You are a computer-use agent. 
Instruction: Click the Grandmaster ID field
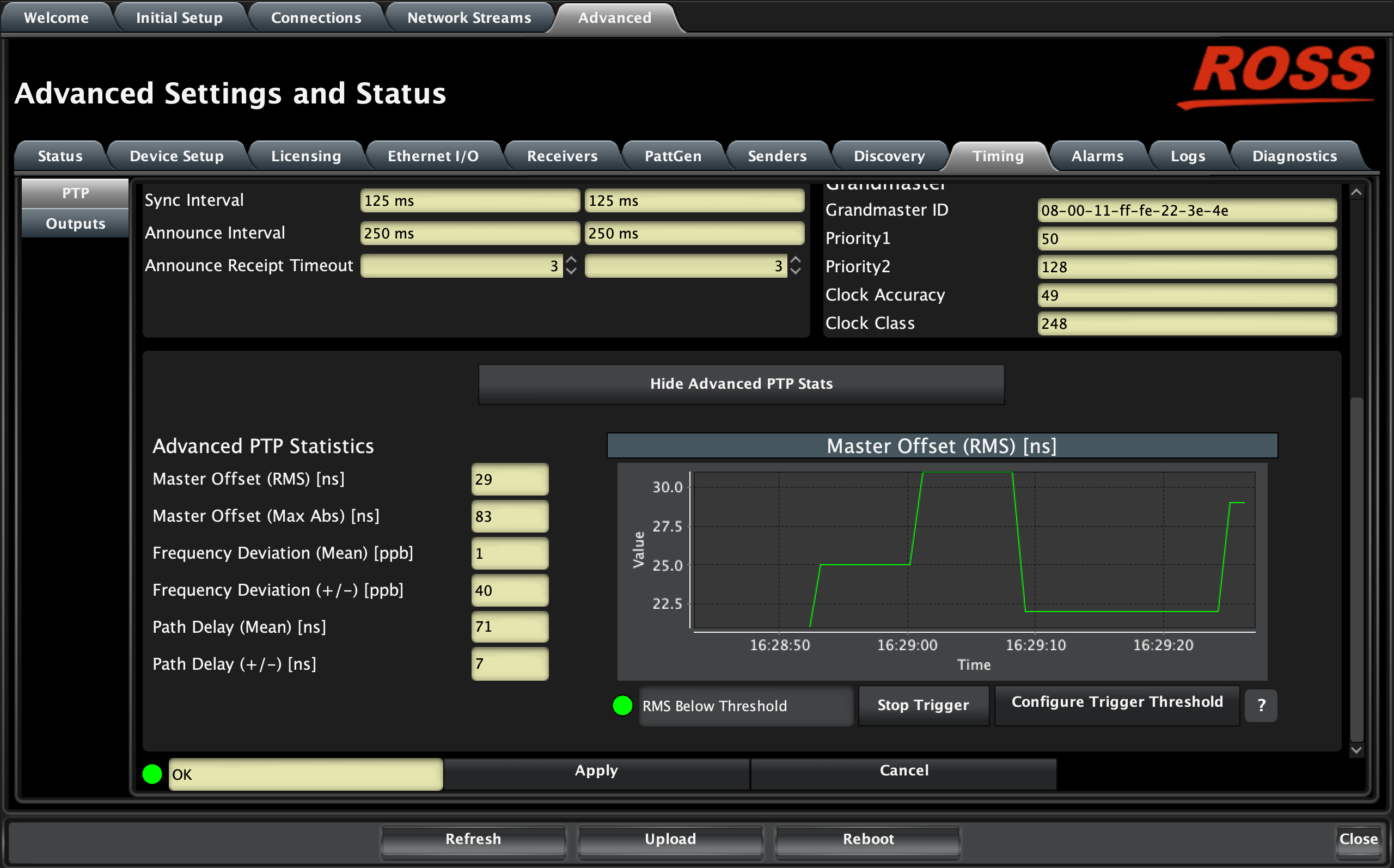click(1186, 211)
